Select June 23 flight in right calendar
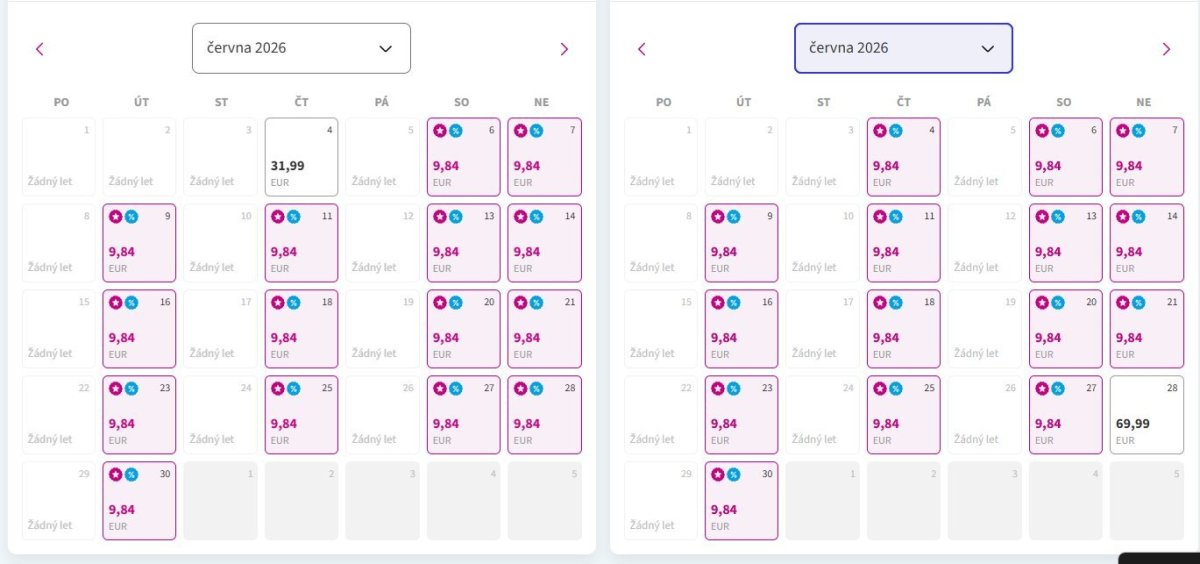The height and width of the screenshot is (564, 1200). tap(741, 415)
